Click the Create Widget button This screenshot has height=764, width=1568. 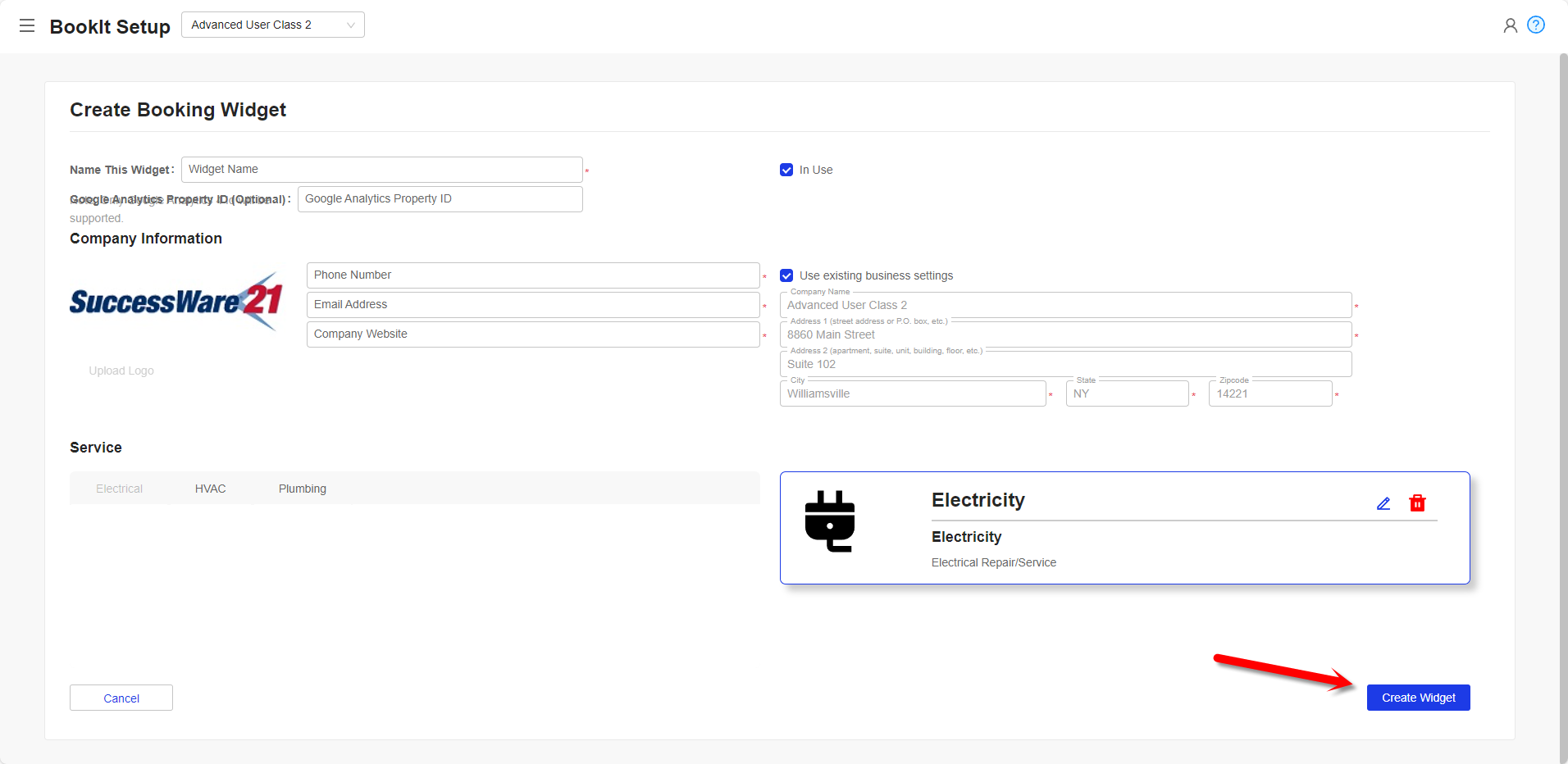coord(1418,698)
